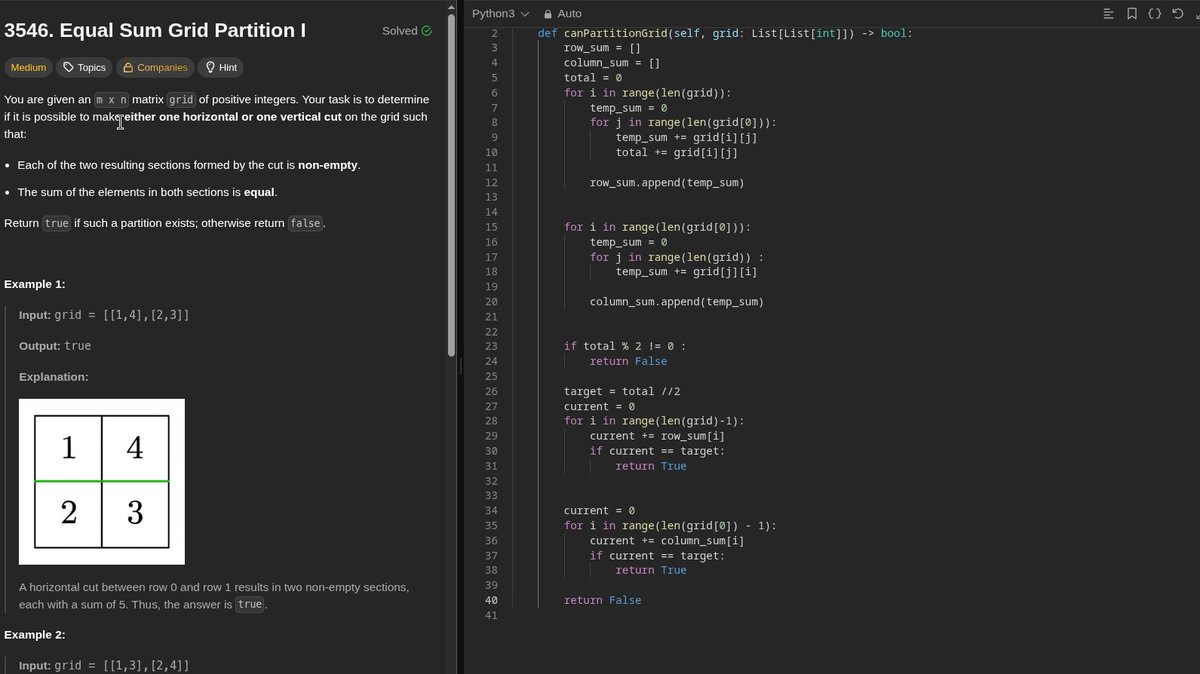1200x674 pixels.
Task: Click the line reading row_sum = []
Action: tap(601, 48)
